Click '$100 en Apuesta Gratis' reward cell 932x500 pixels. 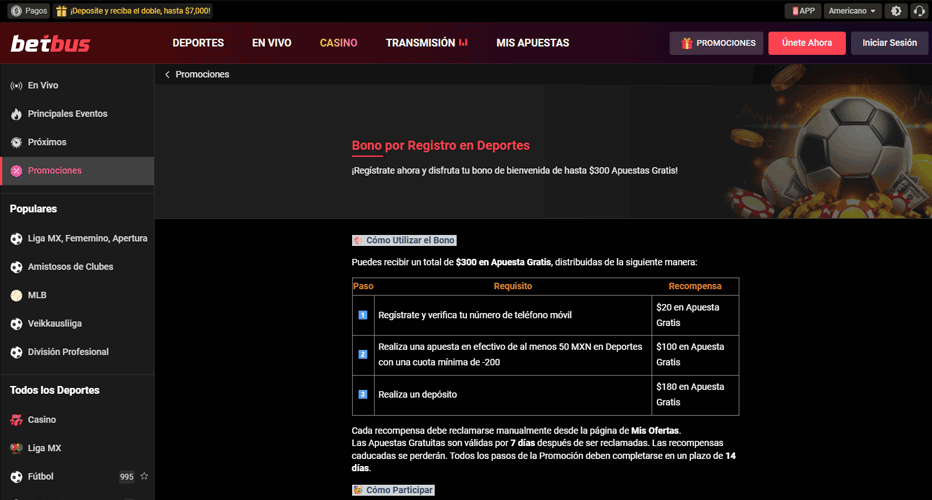695,354
